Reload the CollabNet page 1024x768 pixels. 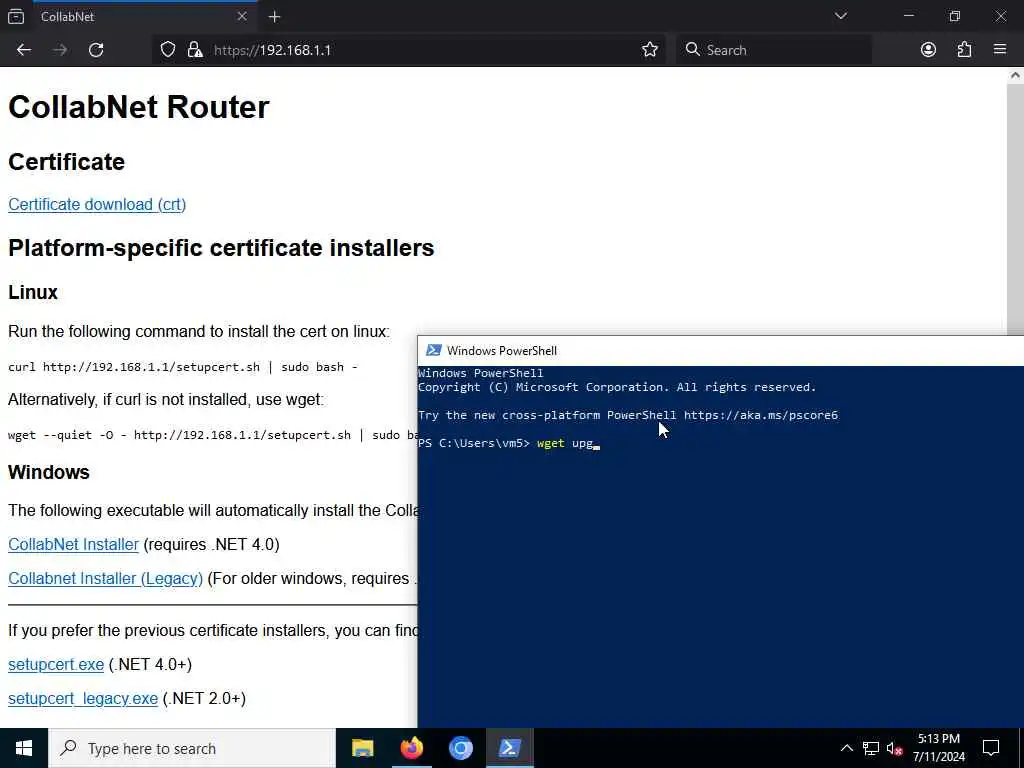(96, 50)
